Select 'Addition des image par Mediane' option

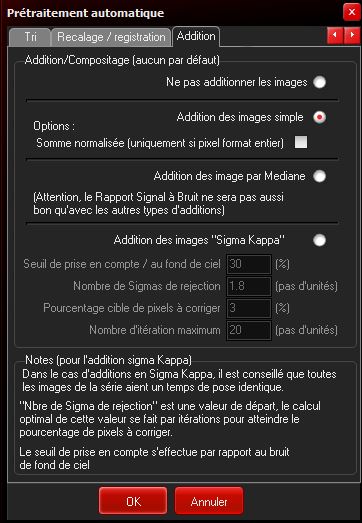319,176
